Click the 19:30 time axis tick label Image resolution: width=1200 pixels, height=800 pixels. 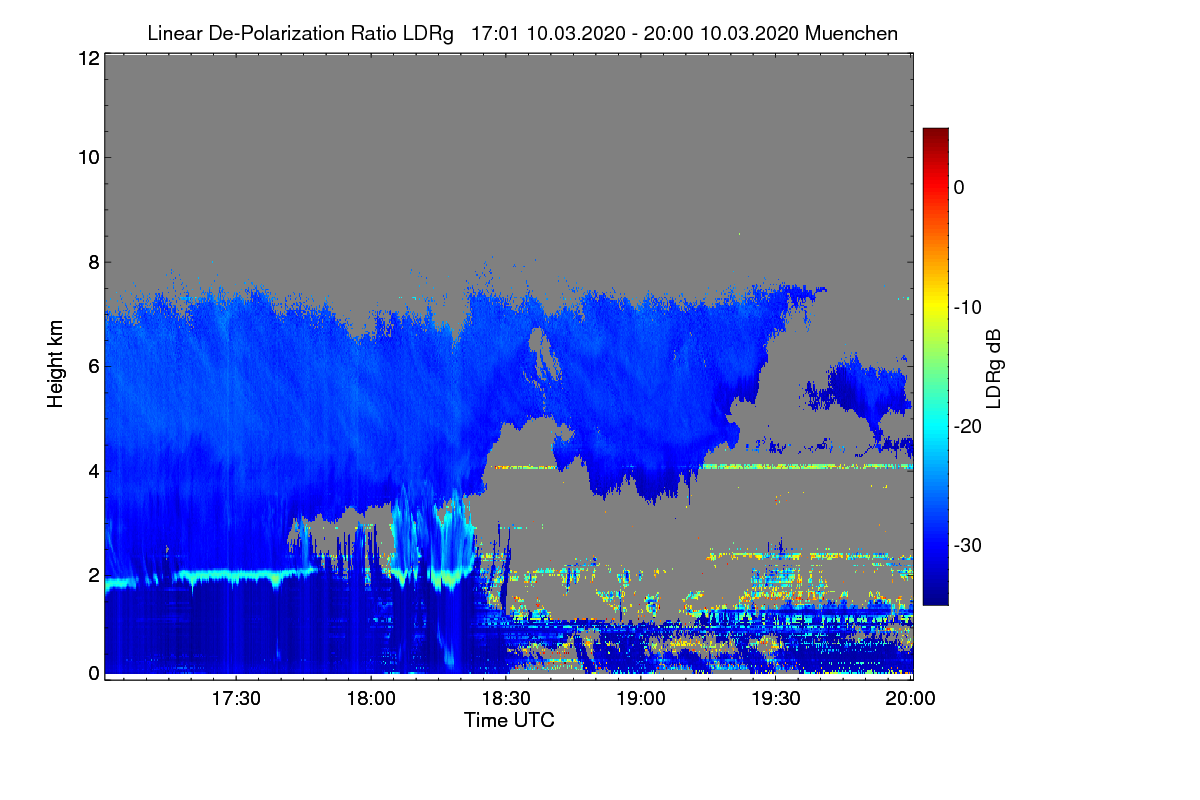click(x=776, y=699)
